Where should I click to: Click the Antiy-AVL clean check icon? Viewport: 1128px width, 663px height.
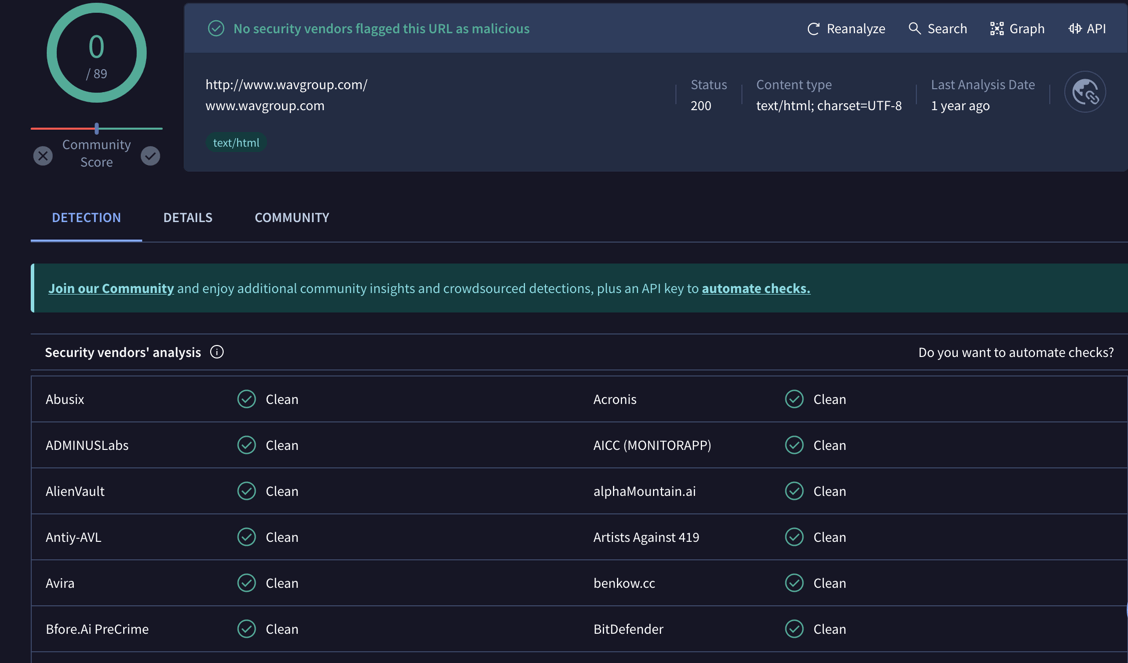click(x=247, y=537)
